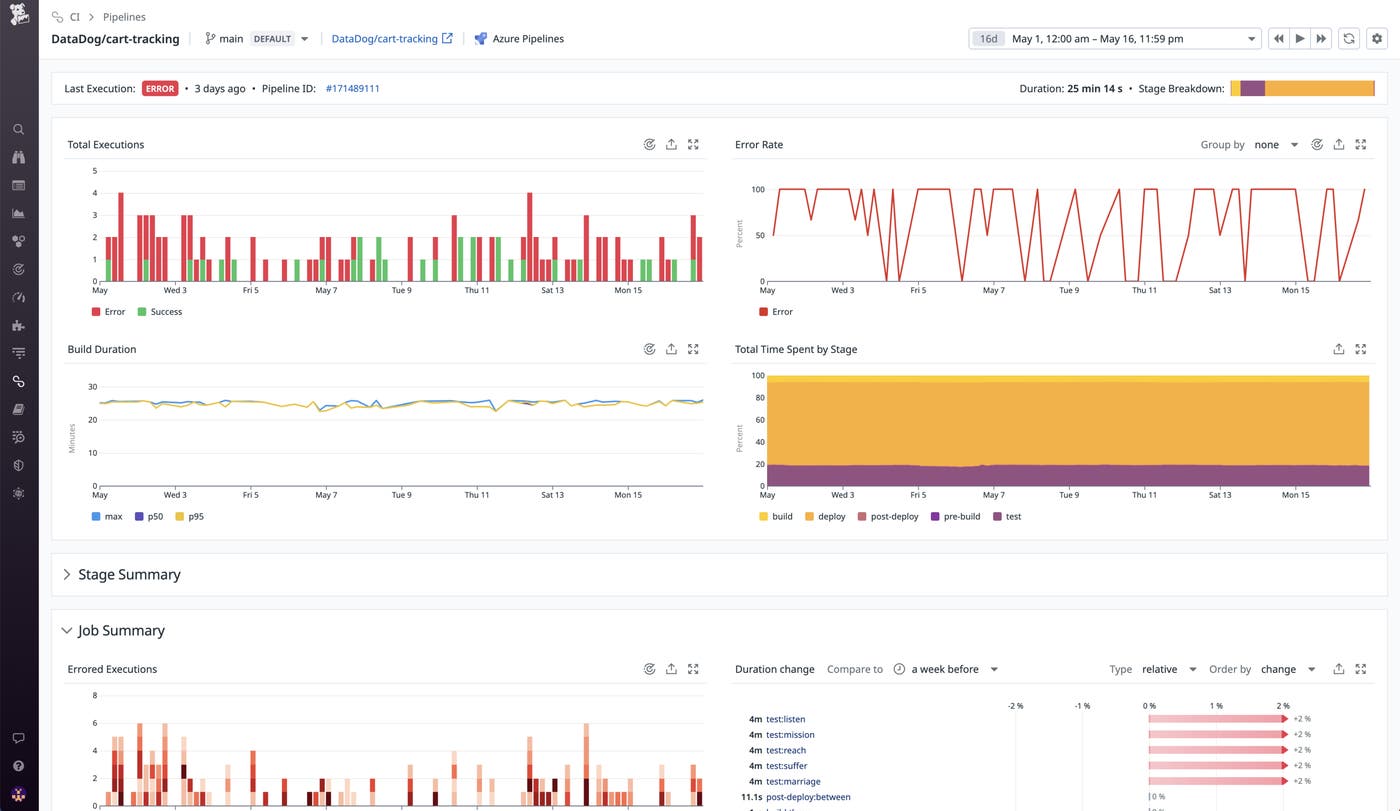Refresh the time range with the reload icon
The image size is (1400, 811).
1349,38
